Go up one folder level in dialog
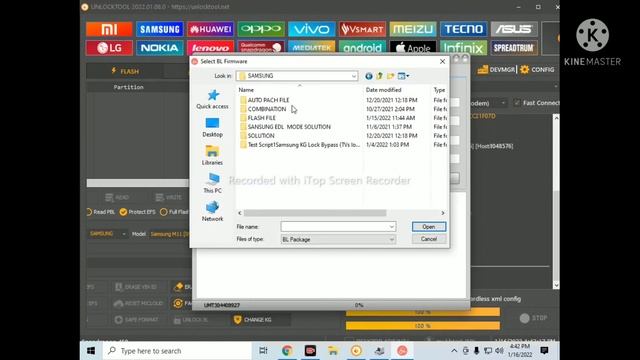 tap(380, 76)
